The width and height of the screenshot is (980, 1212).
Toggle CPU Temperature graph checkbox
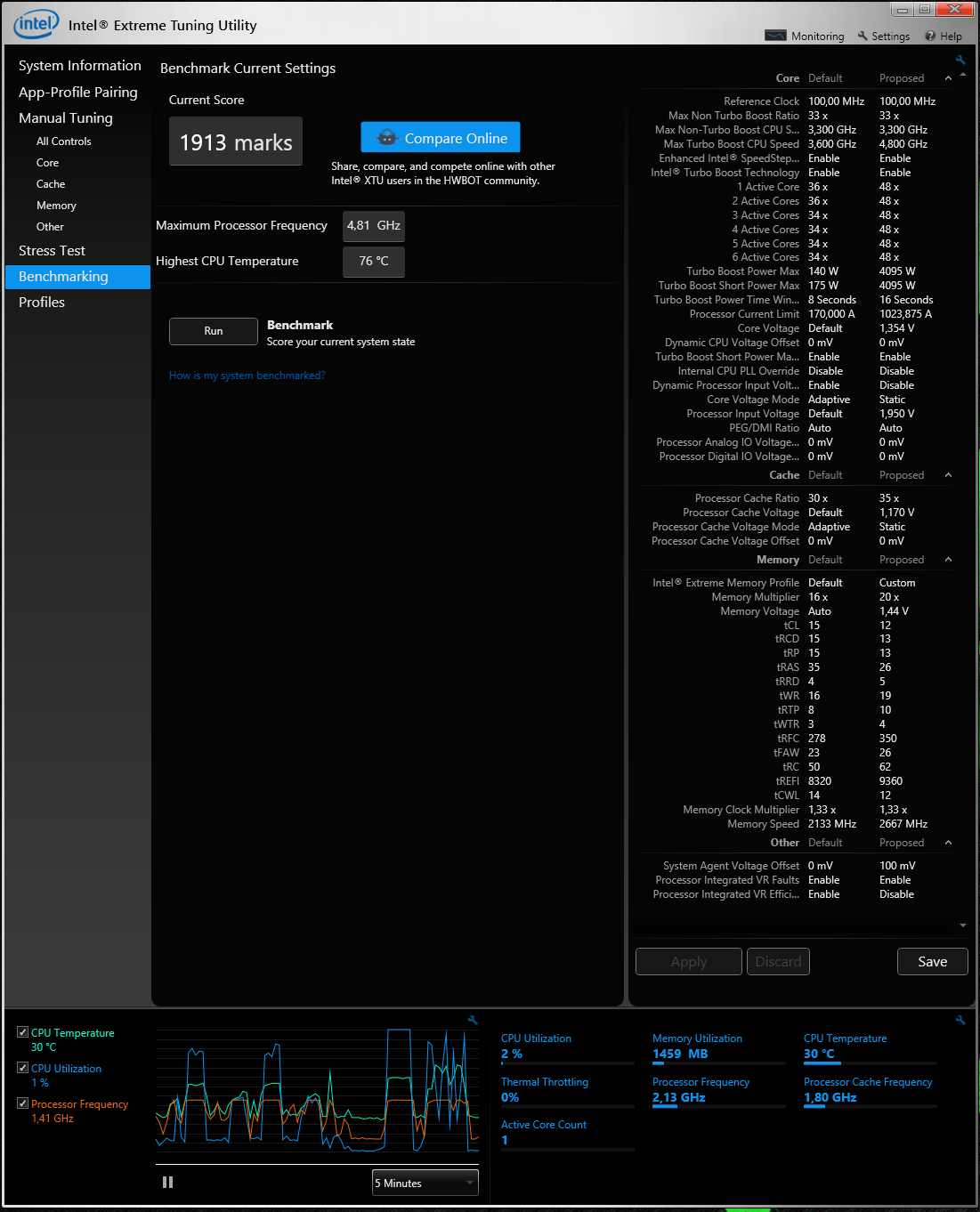tap(22, 1032)
